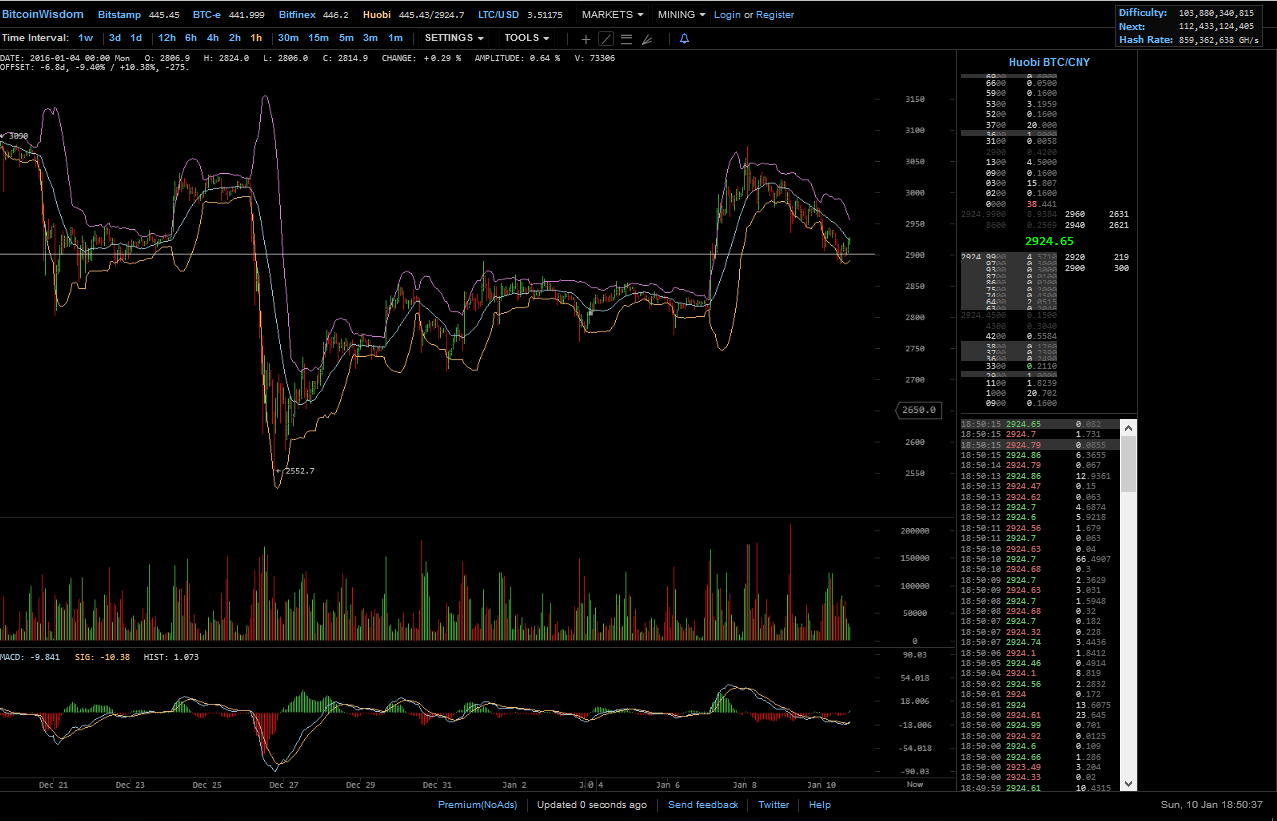
Task: Open the MINING dropdown menu
Action: pos(682,15)
